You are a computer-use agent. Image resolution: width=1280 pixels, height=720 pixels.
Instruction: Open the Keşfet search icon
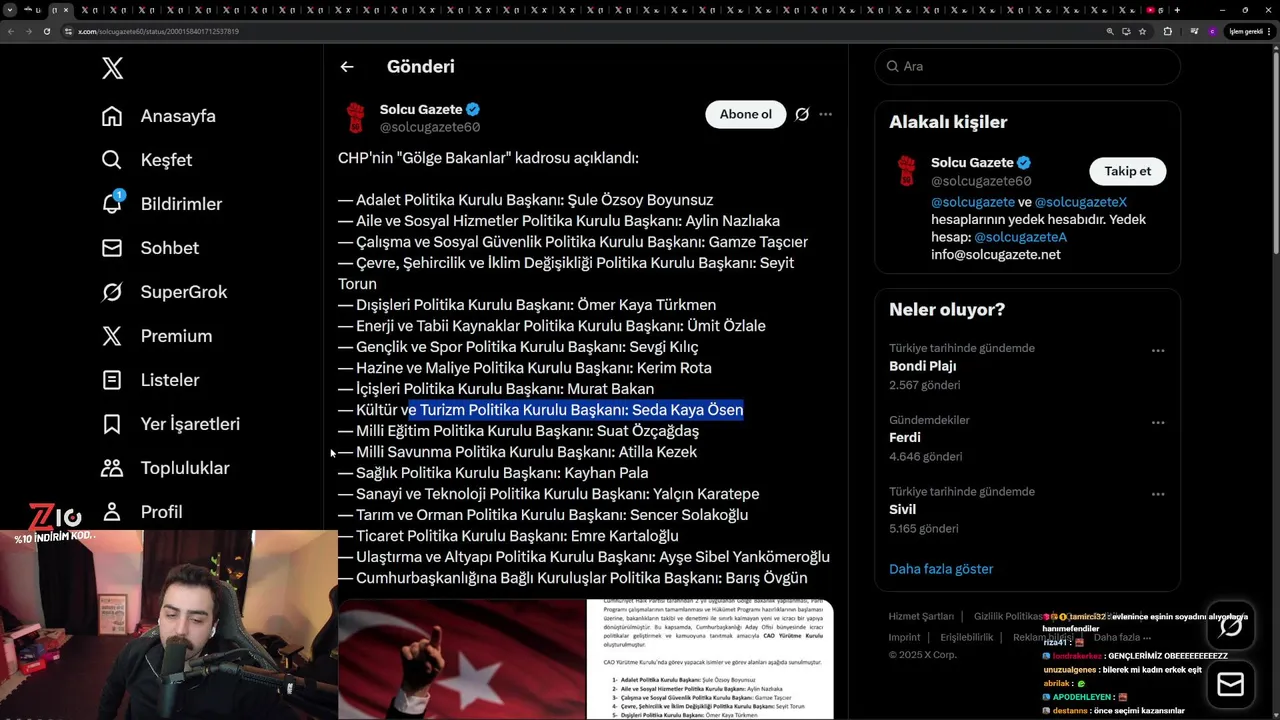pyautogui.click(x=112, y=160)
